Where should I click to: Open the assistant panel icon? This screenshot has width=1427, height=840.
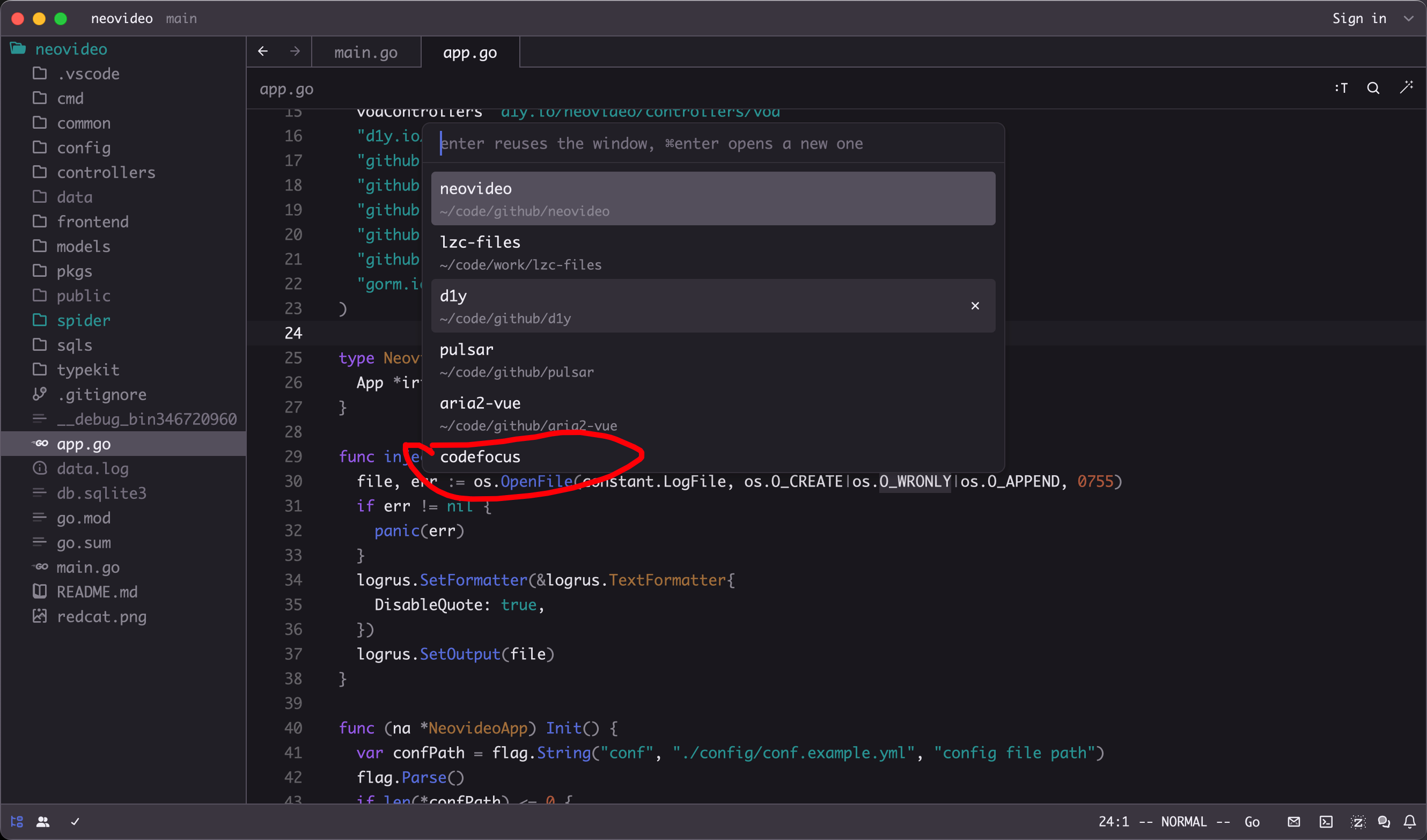pos(1358,821)
